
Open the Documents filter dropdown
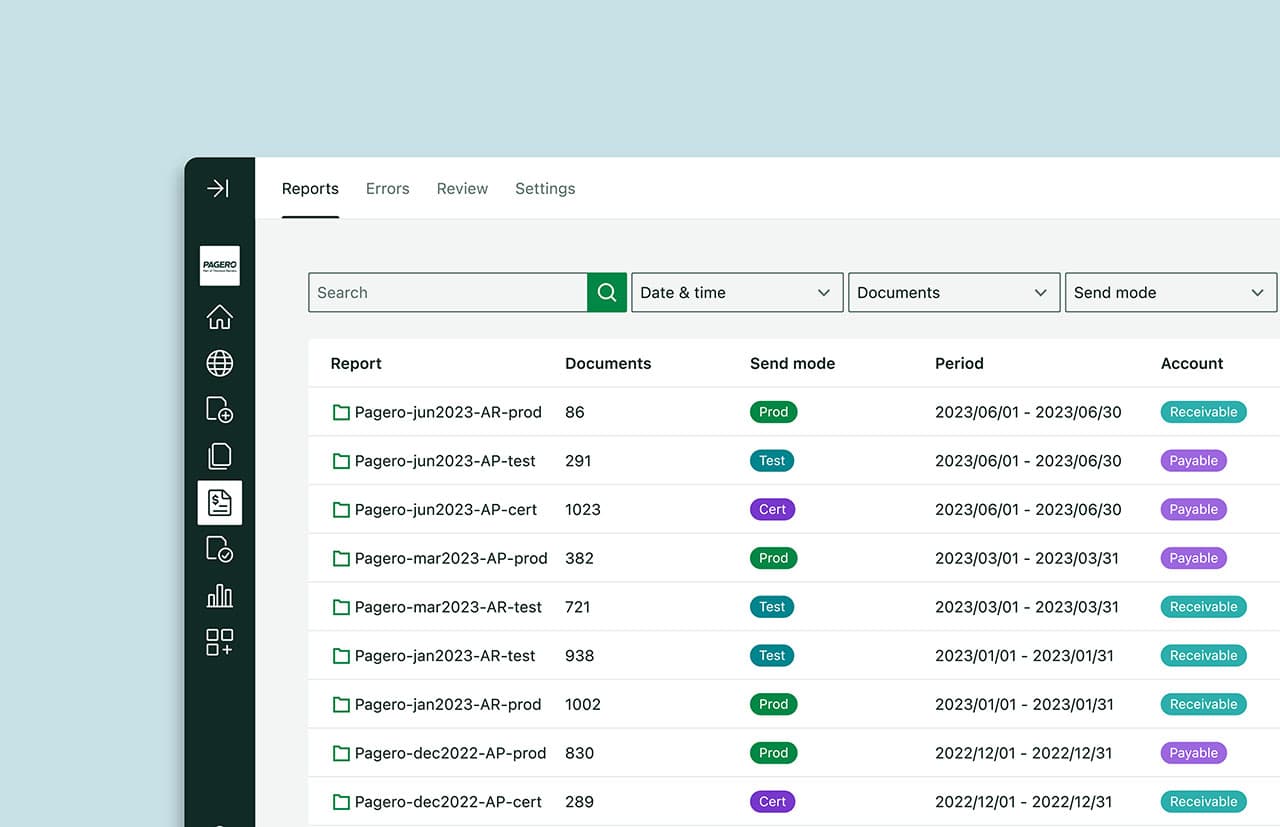tap(954, 292)
